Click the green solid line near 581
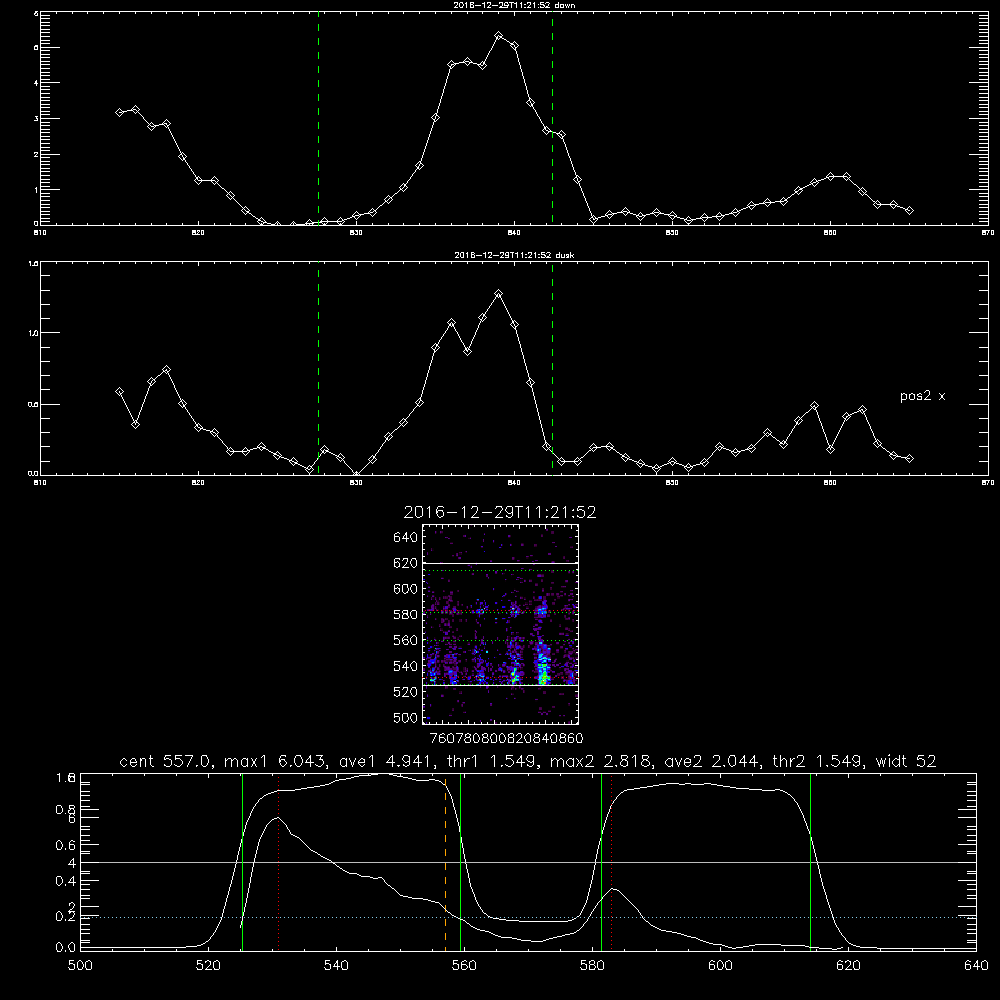 click(x=601, y=862)
